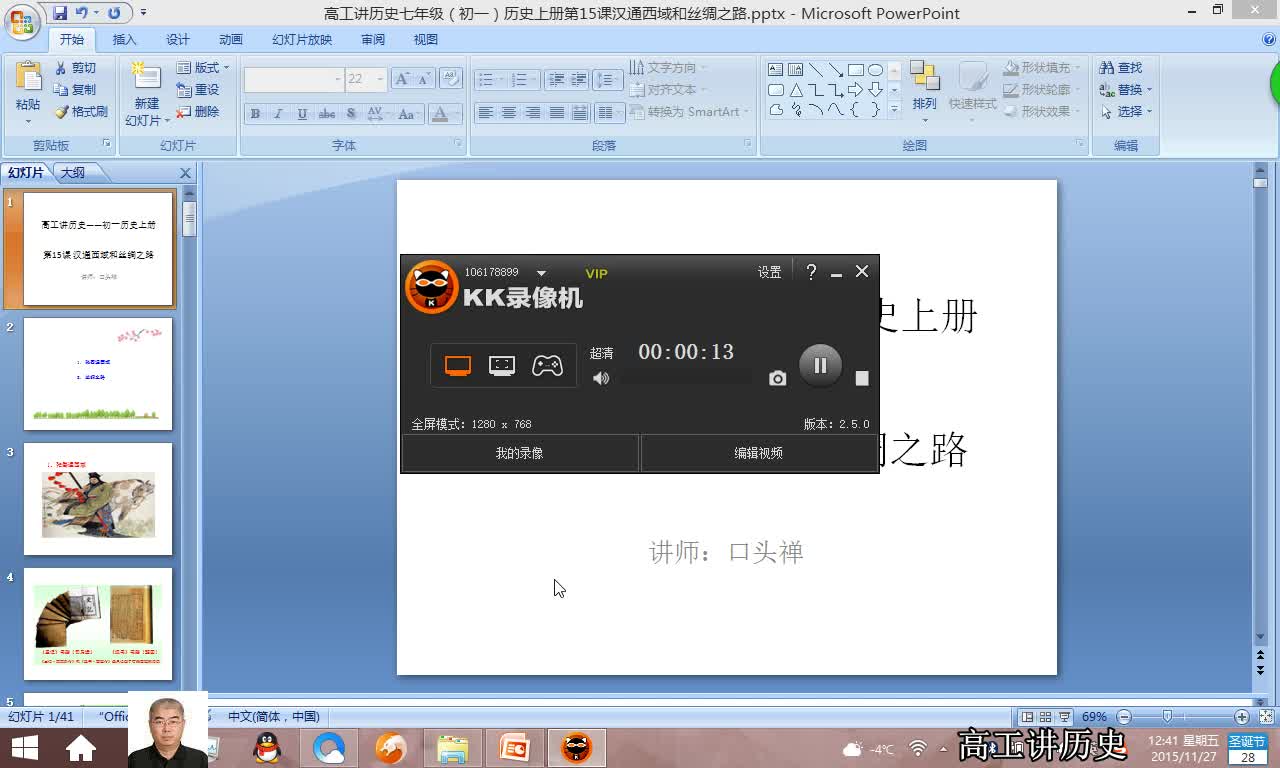Click KK录像机 volume slider bar
The image size is (1280, 768).
[x=686, y=378]
